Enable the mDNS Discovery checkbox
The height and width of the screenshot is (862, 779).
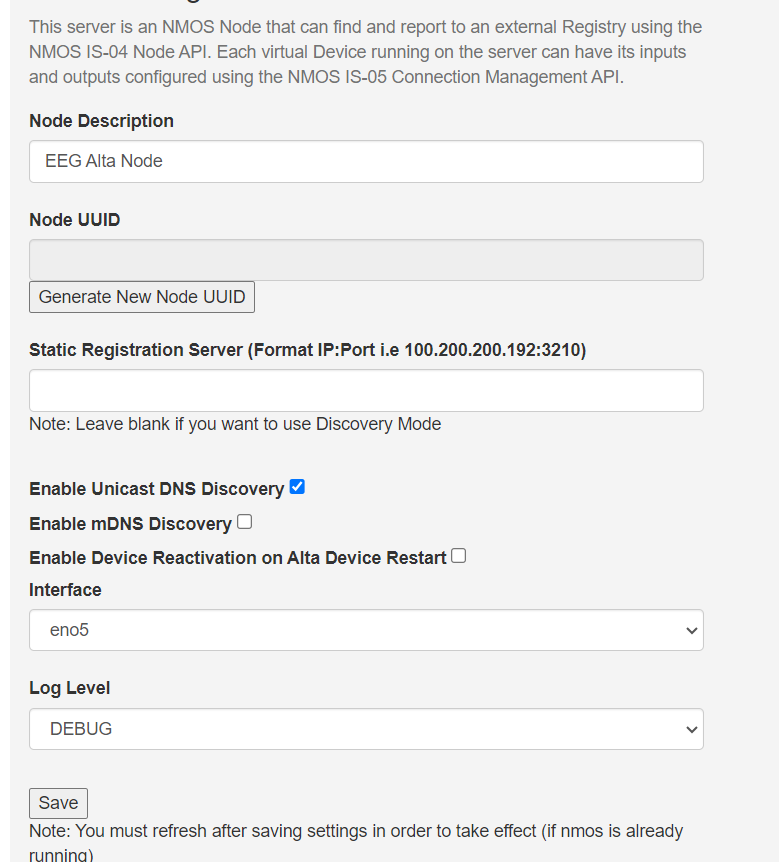[244, 522]
